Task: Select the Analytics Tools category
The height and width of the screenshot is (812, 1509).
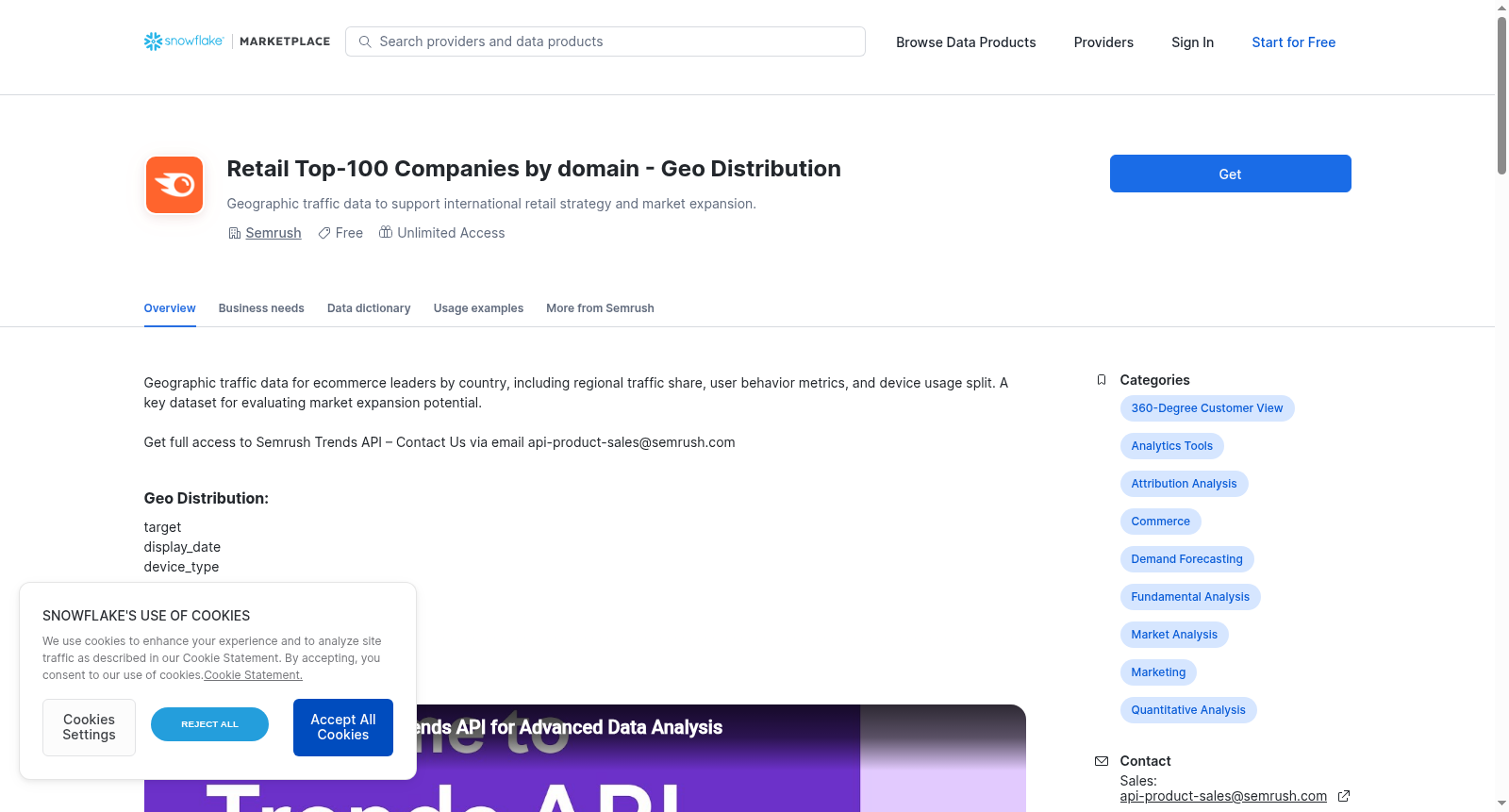Action: click(x=1172, y=446)
